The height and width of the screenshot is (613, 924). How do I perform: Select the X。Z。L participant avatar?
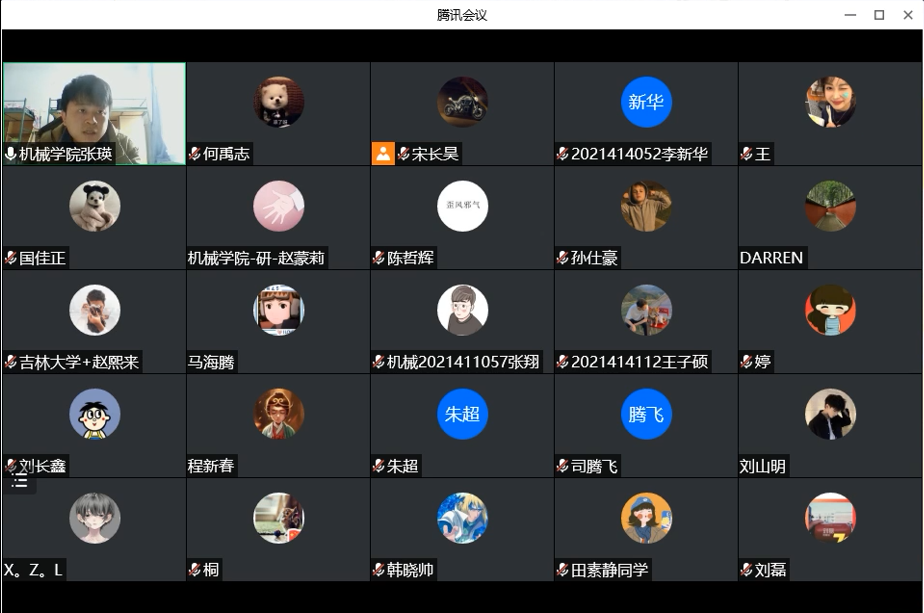[95, 518]
